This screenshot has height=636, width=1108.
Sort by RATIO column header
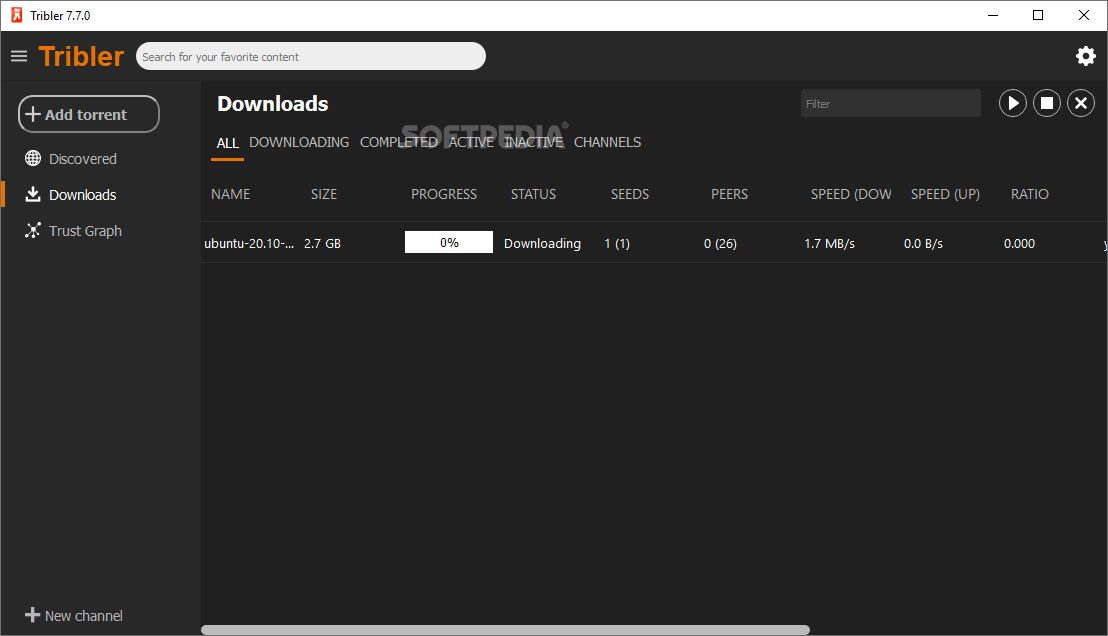[x=1030, y=194]
